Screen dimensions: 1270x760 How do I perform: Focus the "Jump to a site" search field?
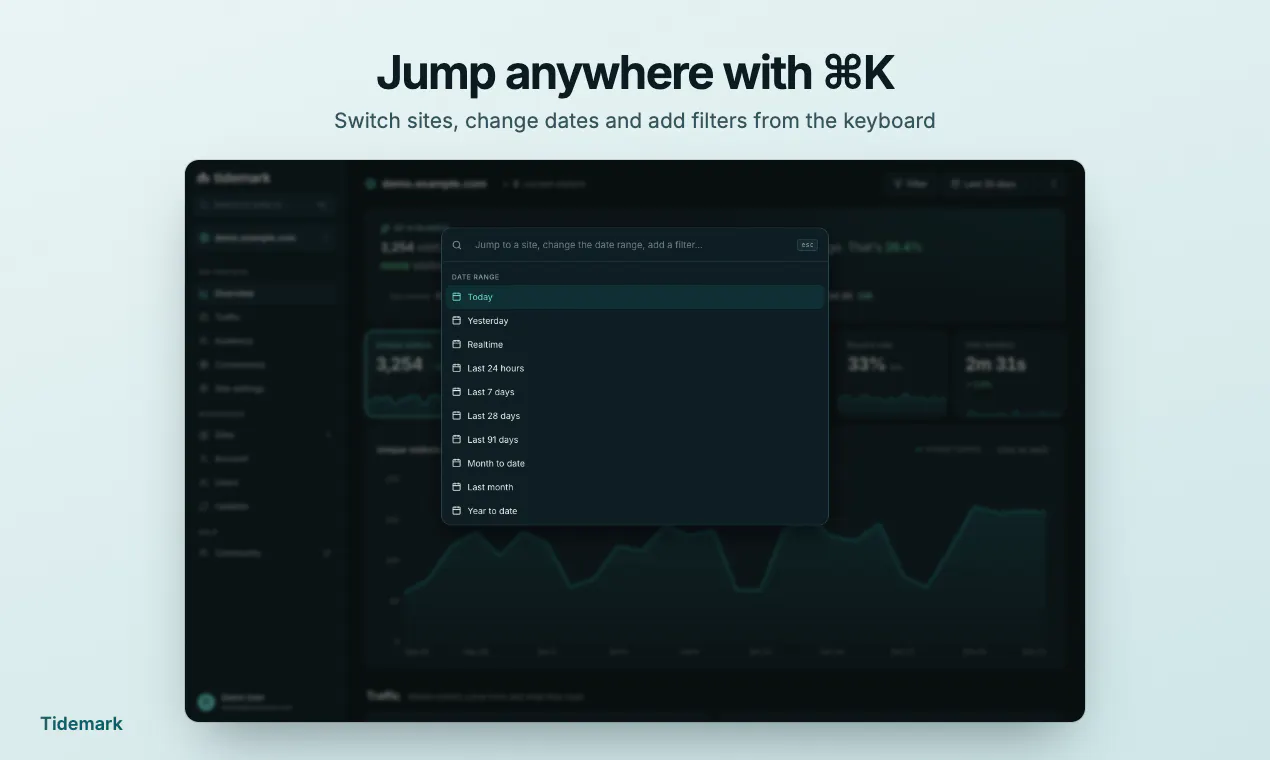pyautogui.click(x=630, y=245)
